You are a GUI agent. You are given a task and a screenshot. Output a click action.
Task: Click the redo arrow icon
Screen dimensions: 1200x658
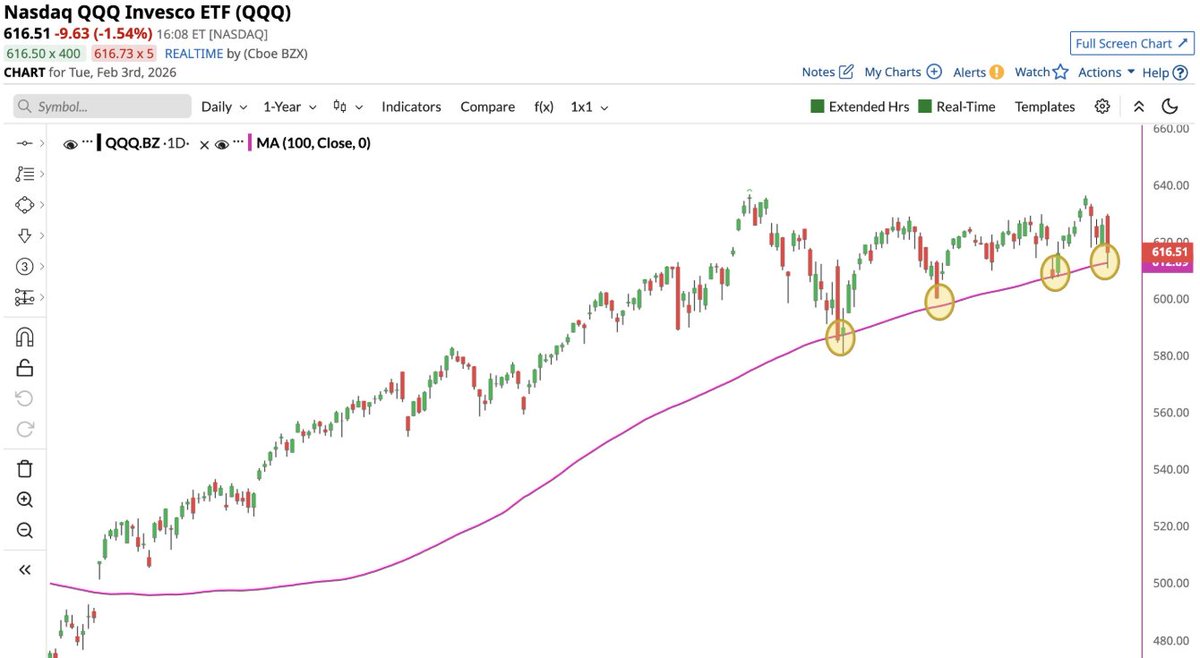pos(25,429)
